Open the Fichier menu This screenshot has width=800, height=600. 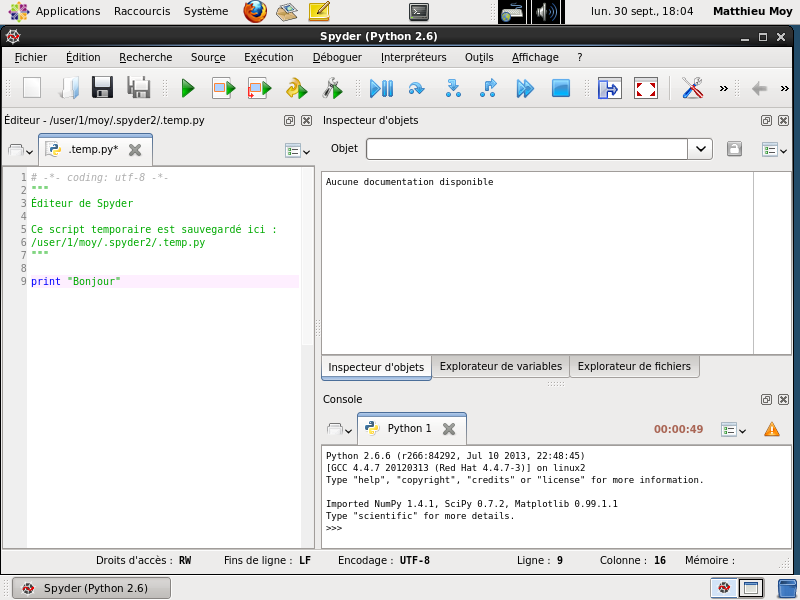point(31,57)
